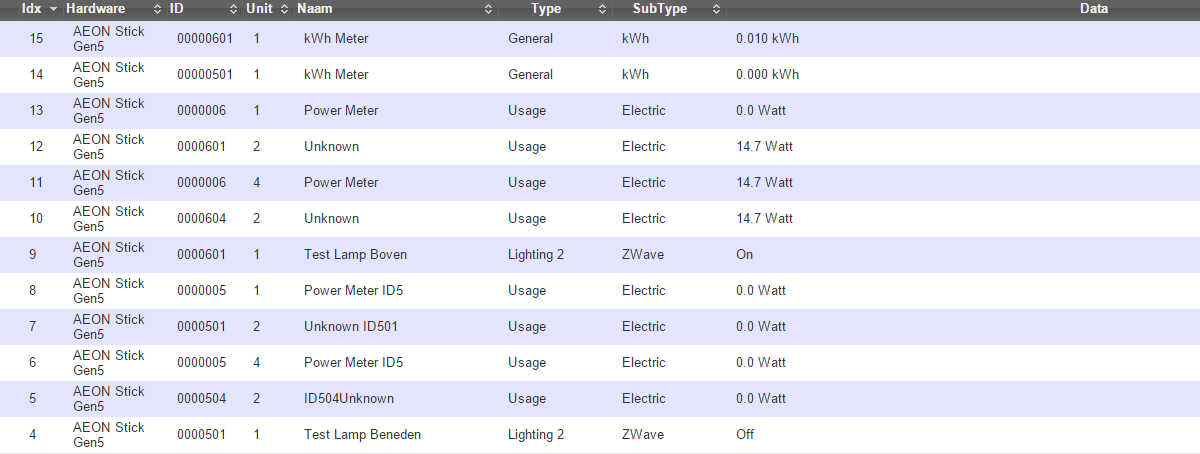Sort table by Idx column arrow
The width and height of the screenshot is (1200, 454).
(x=53, y=9)
